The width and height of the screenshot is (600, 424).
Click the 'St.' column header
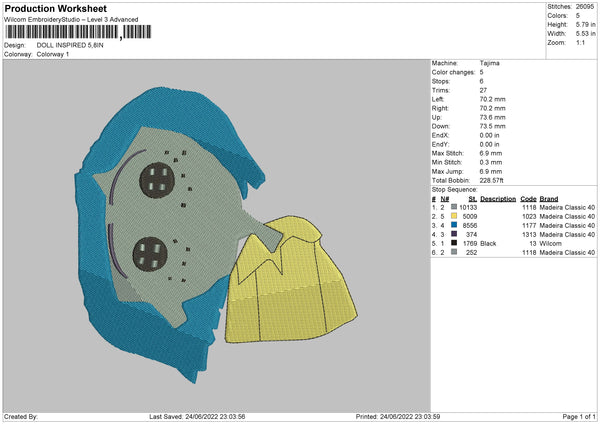[473, 199]
